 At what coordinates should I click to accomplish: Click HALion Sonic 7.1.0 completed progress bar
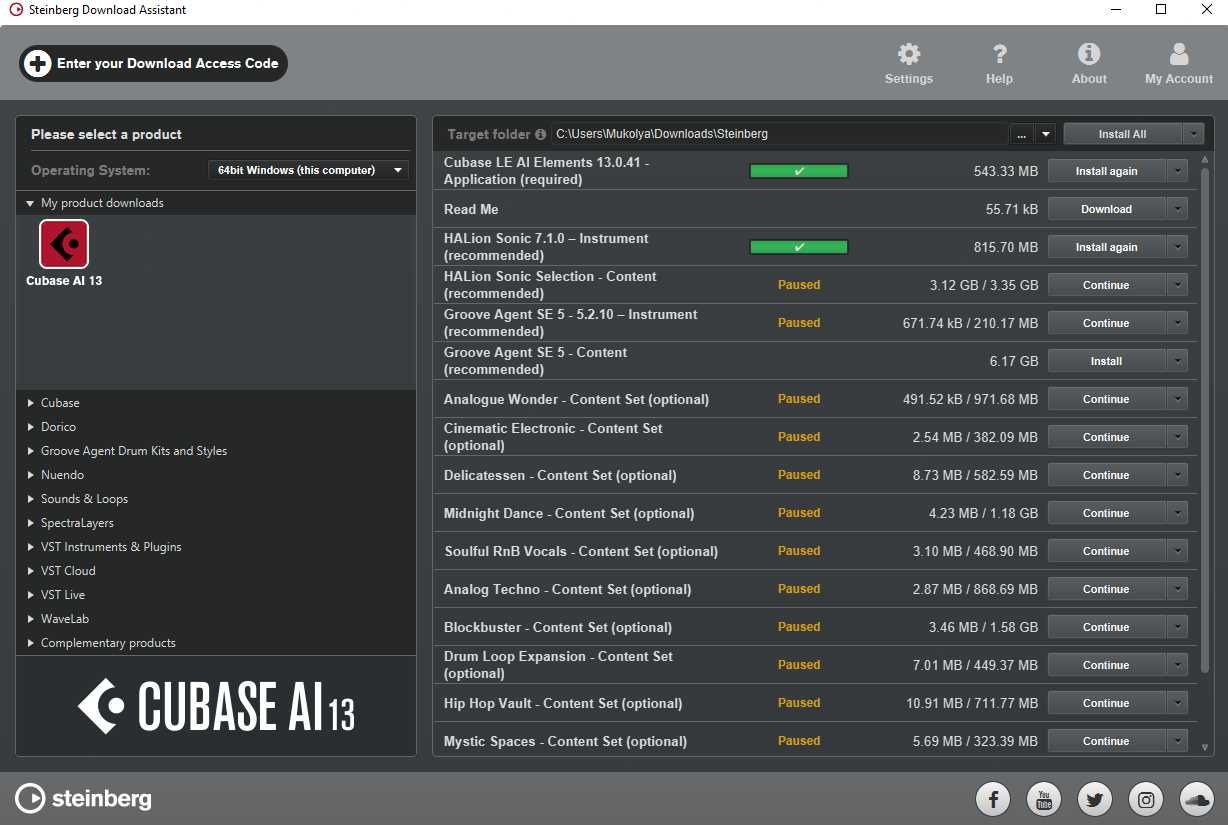(x=799, y=247)
